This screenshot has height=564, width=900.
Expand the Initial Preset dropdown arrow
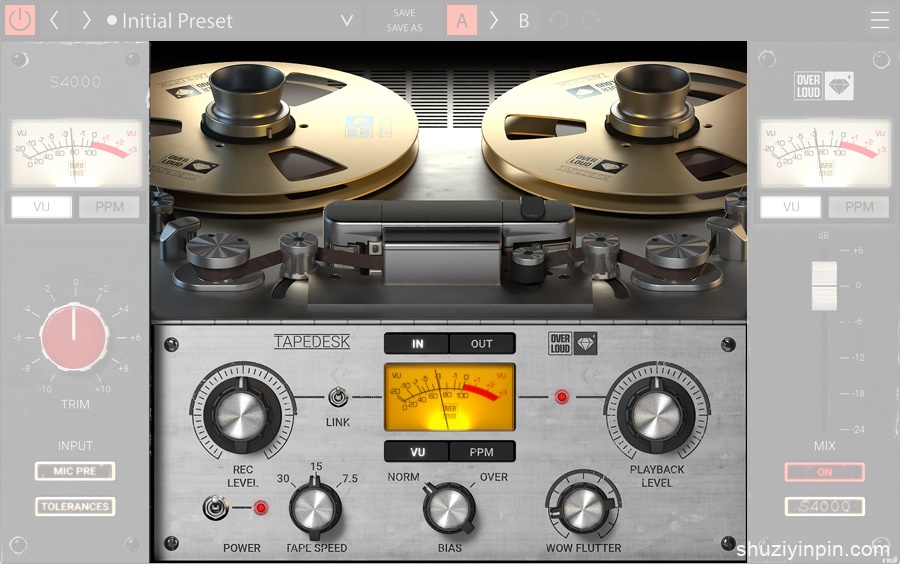click(x=347, y=21)
